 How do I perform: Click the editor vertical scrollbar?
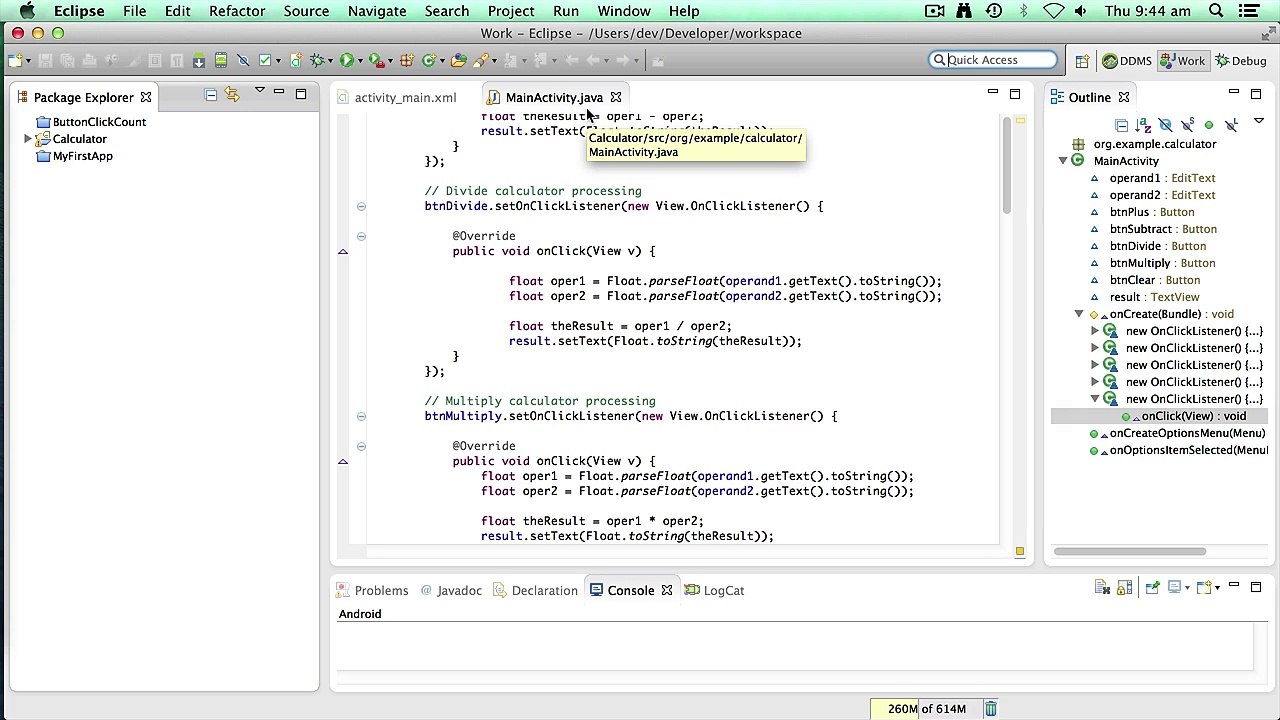1007,165
